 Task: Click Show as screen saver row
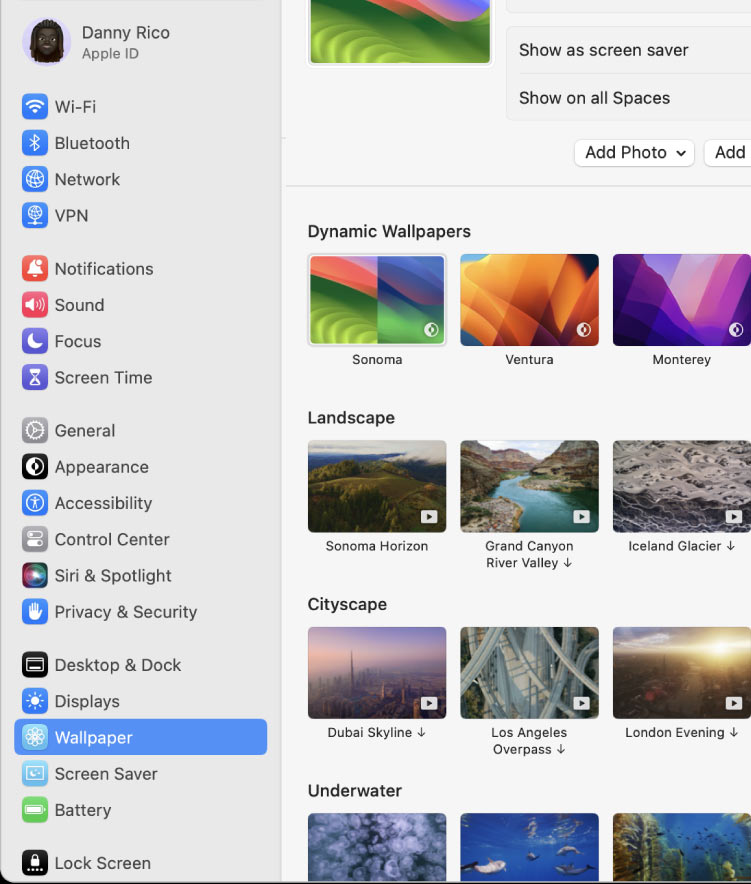(x=629, y=50)
